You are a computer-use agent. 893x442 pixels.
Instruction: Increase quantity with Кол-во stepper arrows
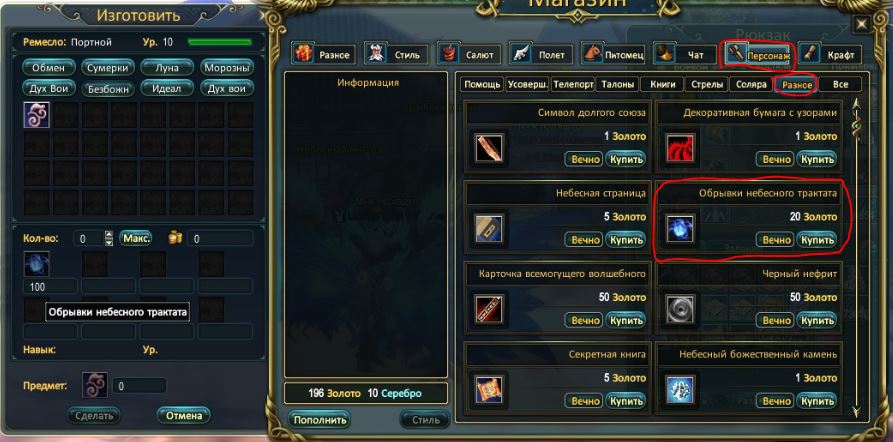coord(109,234)
